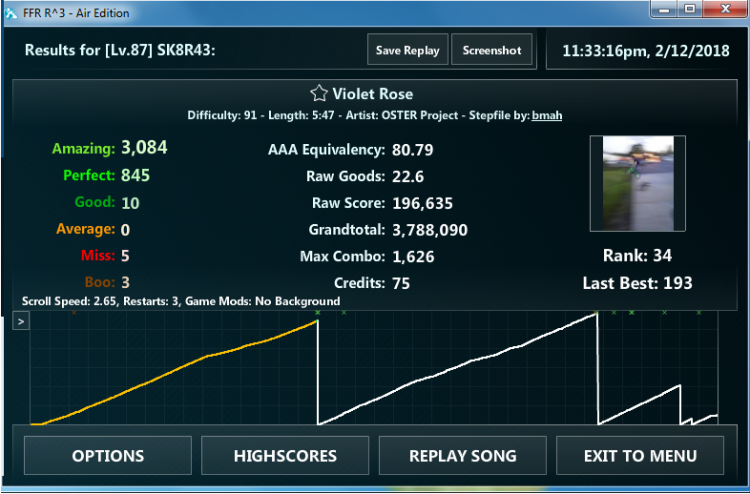Click the Last Best: 193 text
Screen dimensions: 750x494
click(x=637, y=283)
